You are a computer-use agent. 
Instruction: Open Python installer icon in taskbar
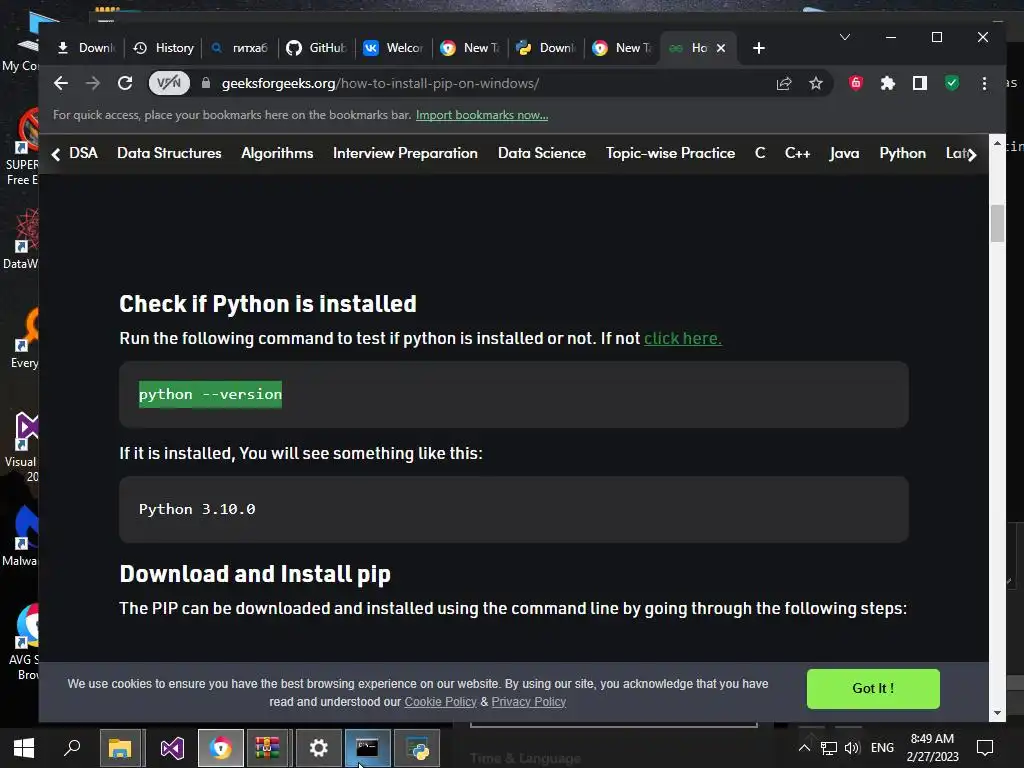417,748
